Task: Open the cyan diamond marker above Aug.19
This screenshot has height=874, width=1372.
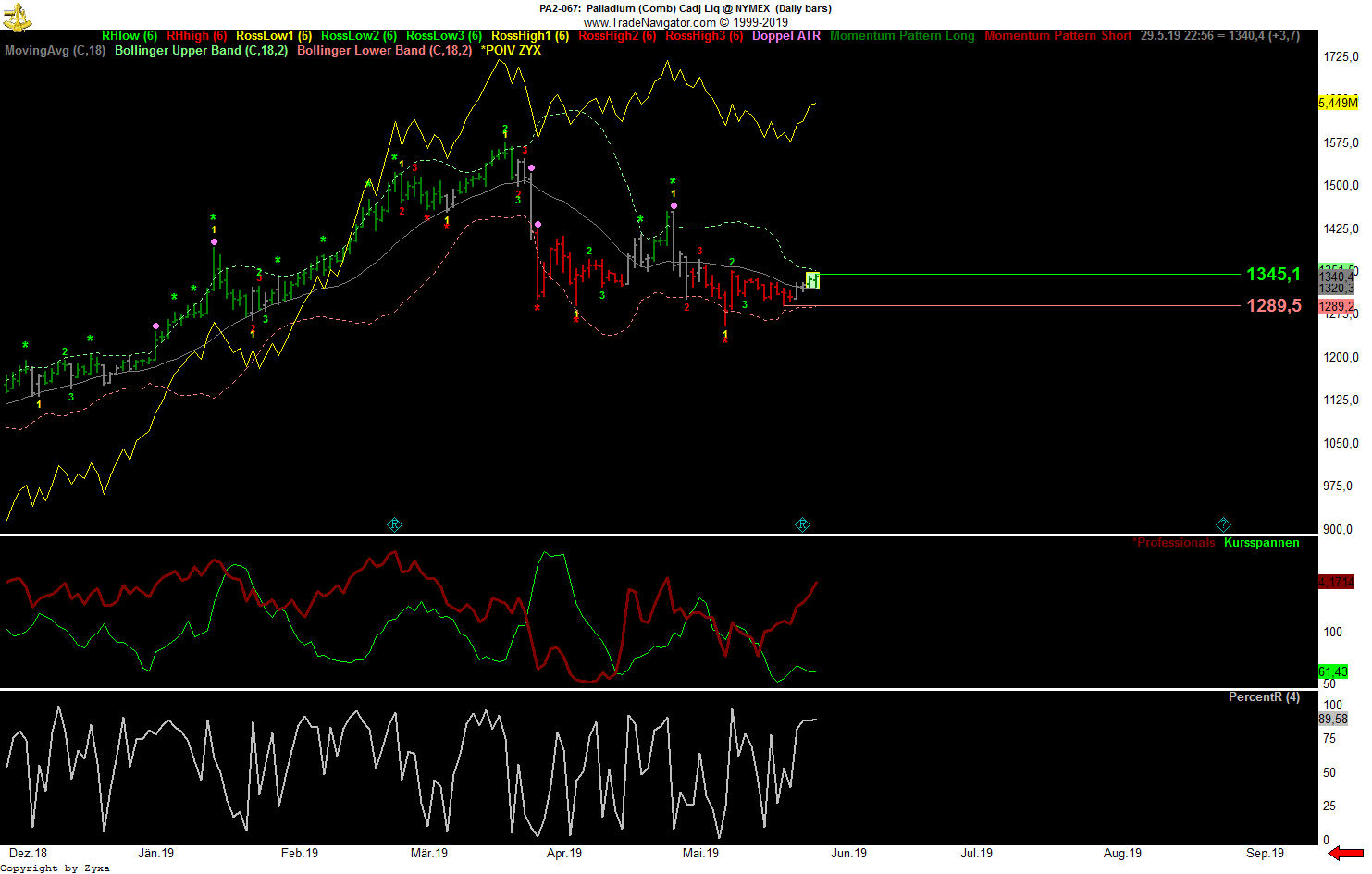Action: 1223,524
